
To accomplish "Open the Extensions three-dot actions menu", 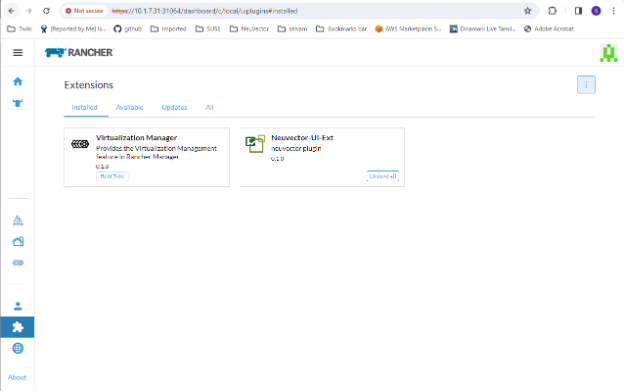I will 586,84.
